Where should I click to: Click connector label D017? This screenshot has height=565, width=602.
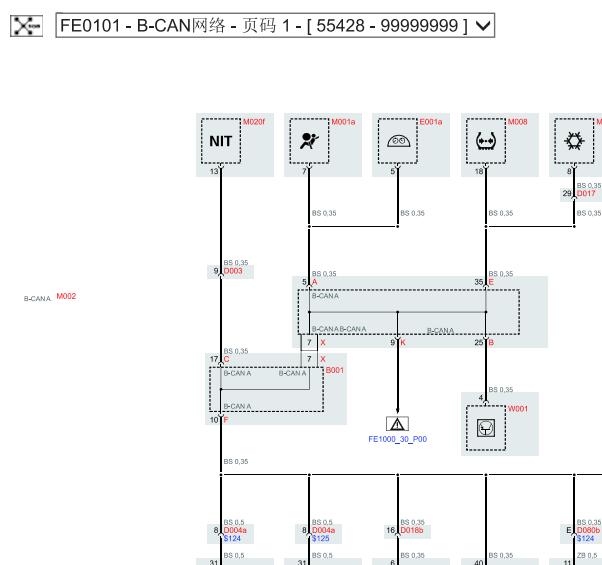(586, 193)
